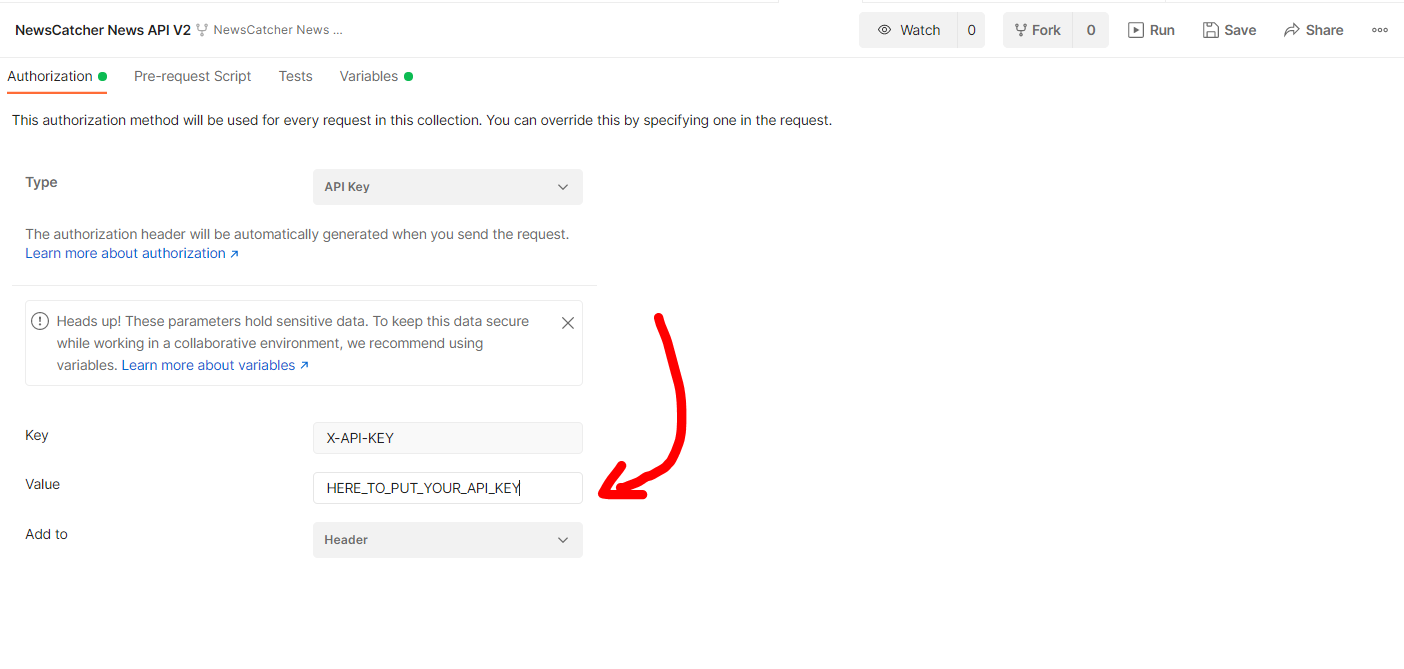Dismiss the Heads up warning banner
Image resolution: width=1404 pixels, height=669 pixels.
568,323
